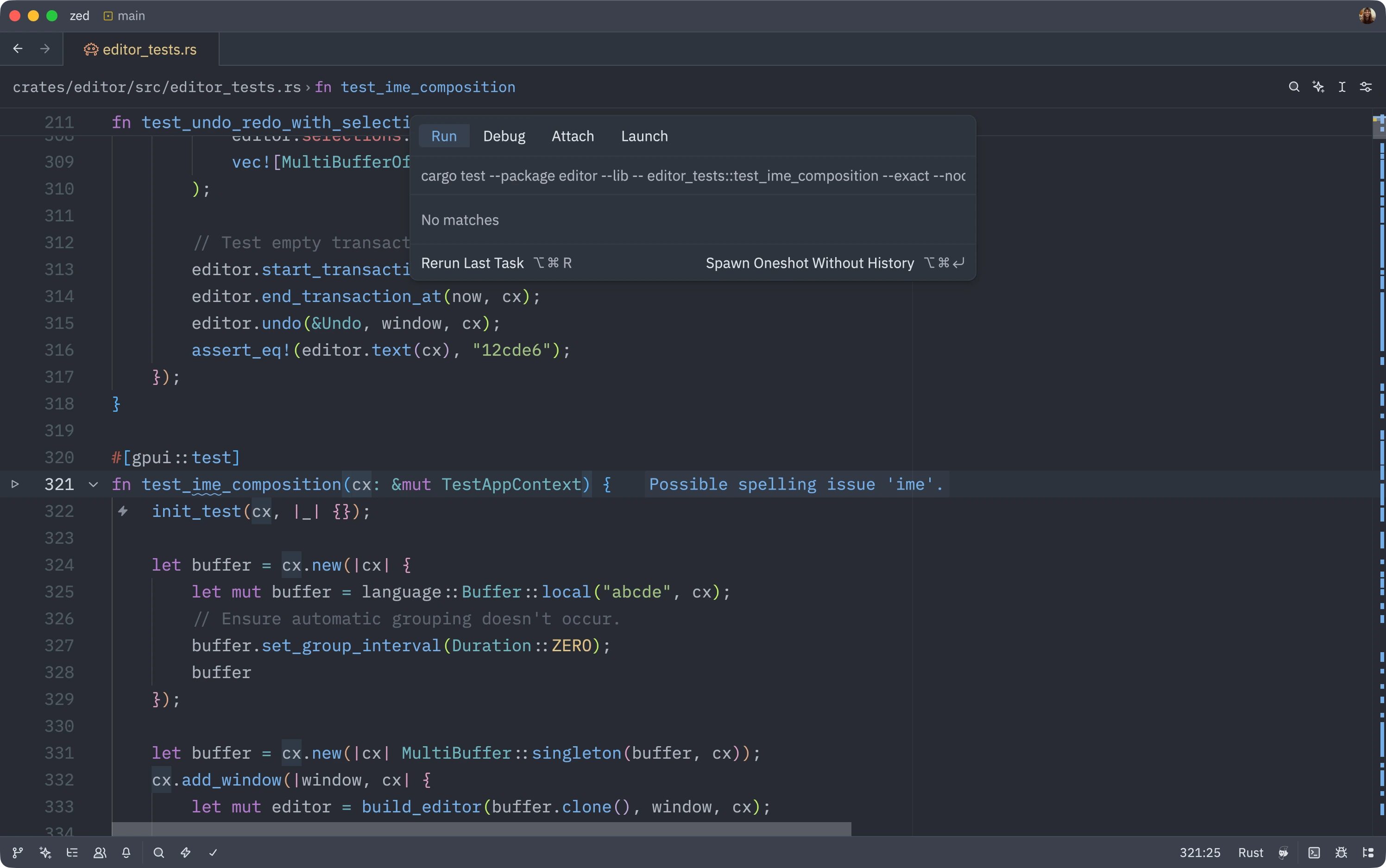Click Spawn Oneshot Without History
Image resolution: width=1386 pixels, height=868 pixels.
coord(809,263)
